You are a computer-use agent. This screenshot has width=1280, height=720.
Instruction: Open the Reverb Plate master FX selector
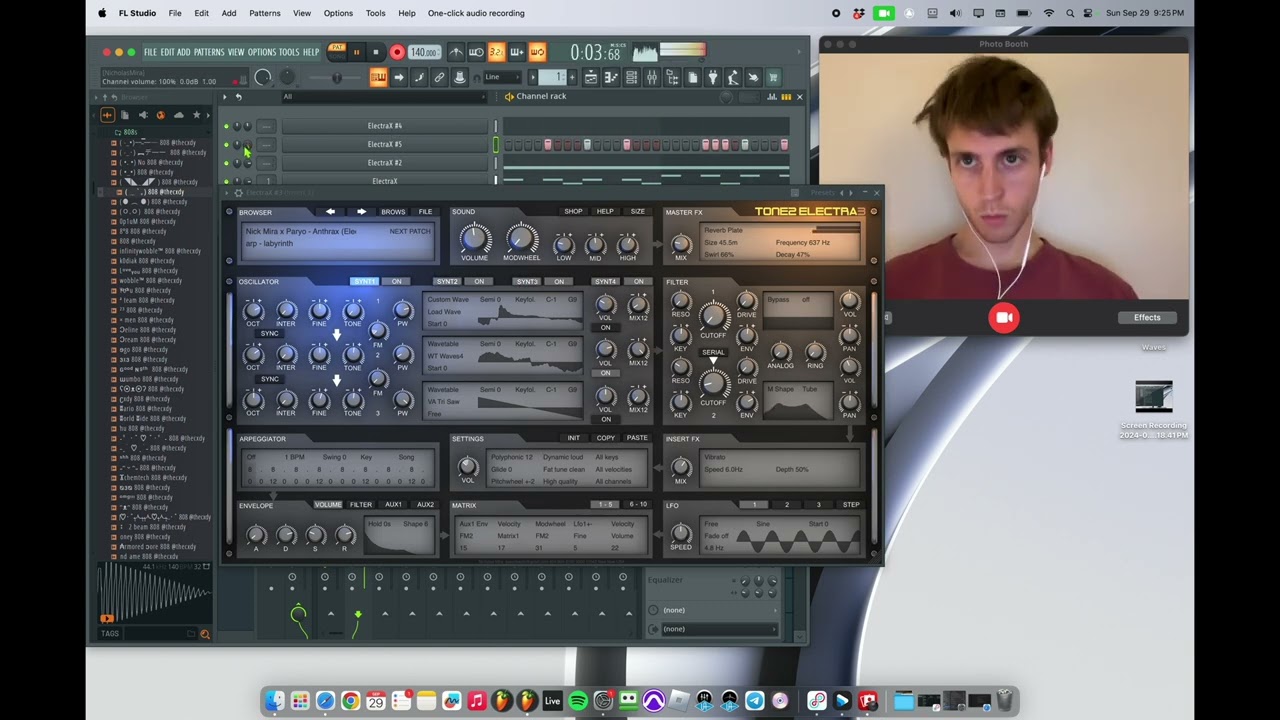click(x=723, y=231)
